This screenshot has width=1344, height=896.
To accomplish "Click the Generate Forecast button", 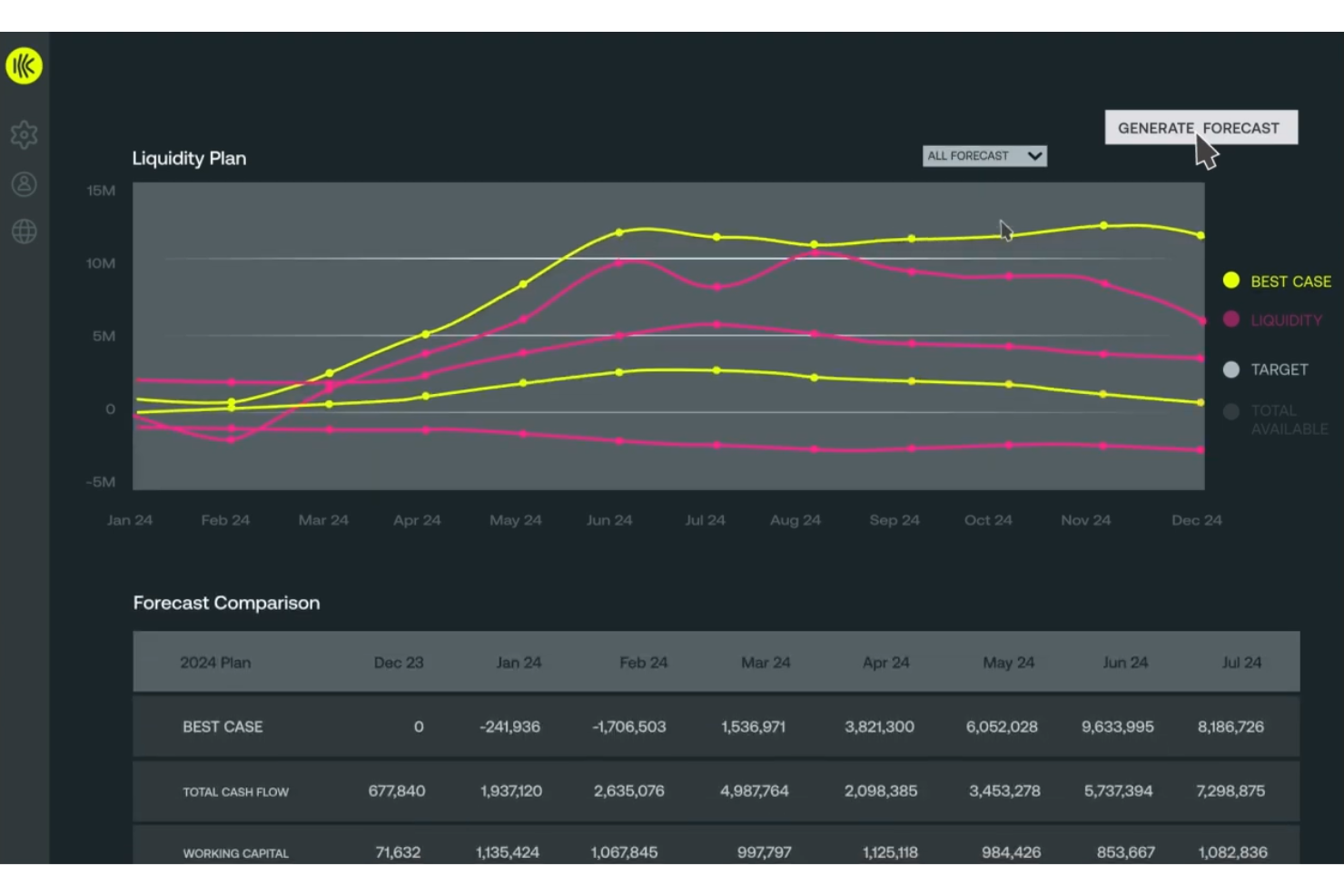I will (x=1201, y=128).
